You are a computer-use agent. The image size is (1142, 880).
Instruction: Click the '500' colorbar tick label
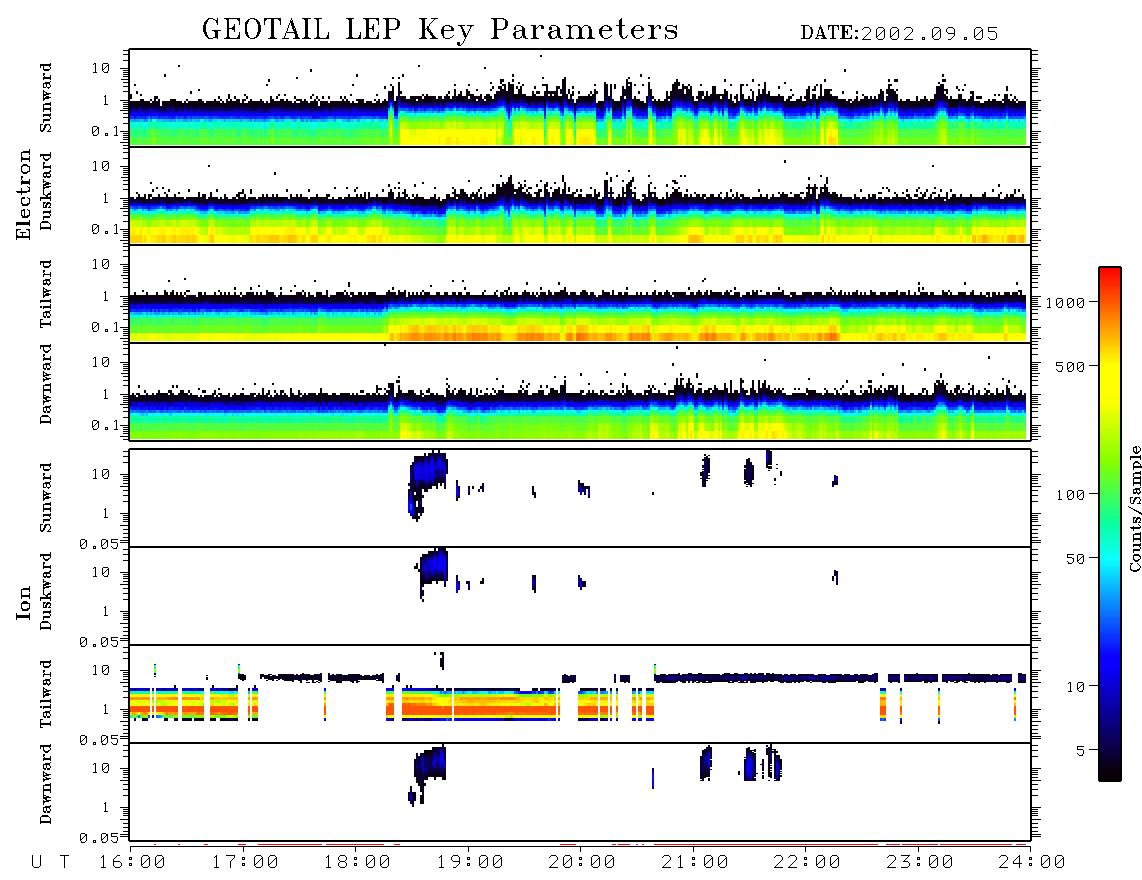pos(1071,367)
